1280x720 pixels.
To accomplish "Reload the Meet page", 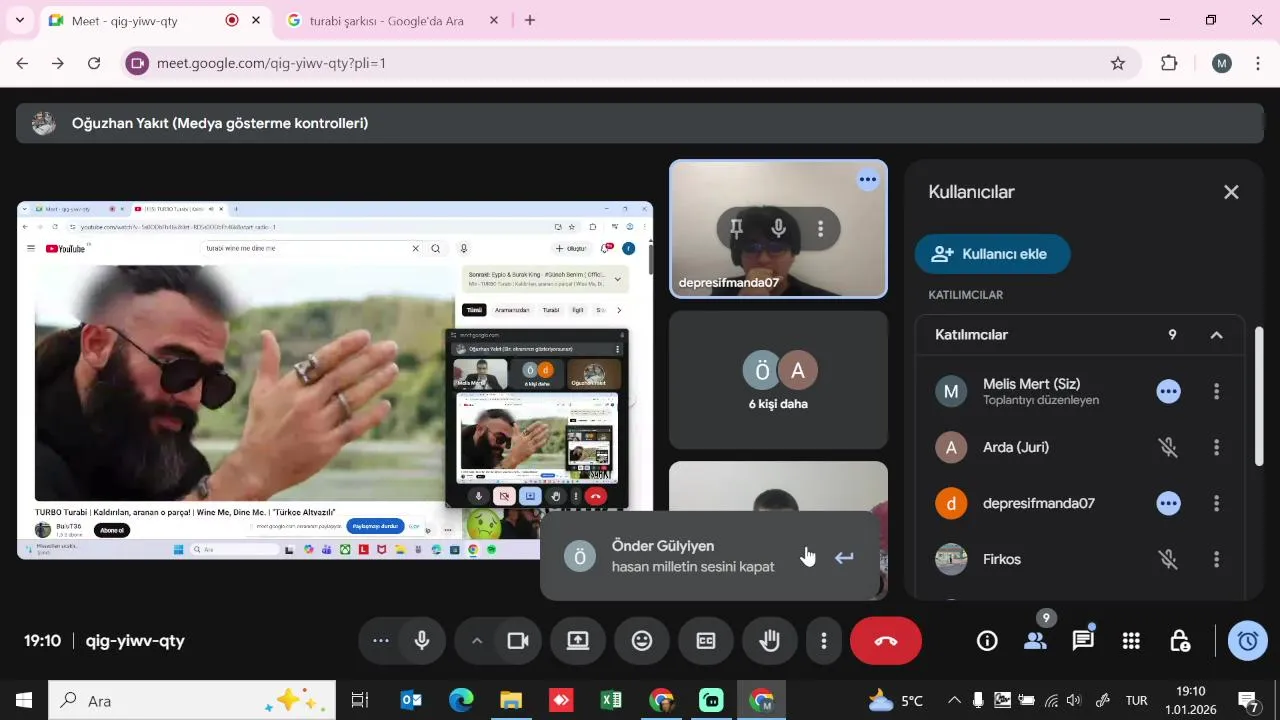I will click(x=94, y=63).
